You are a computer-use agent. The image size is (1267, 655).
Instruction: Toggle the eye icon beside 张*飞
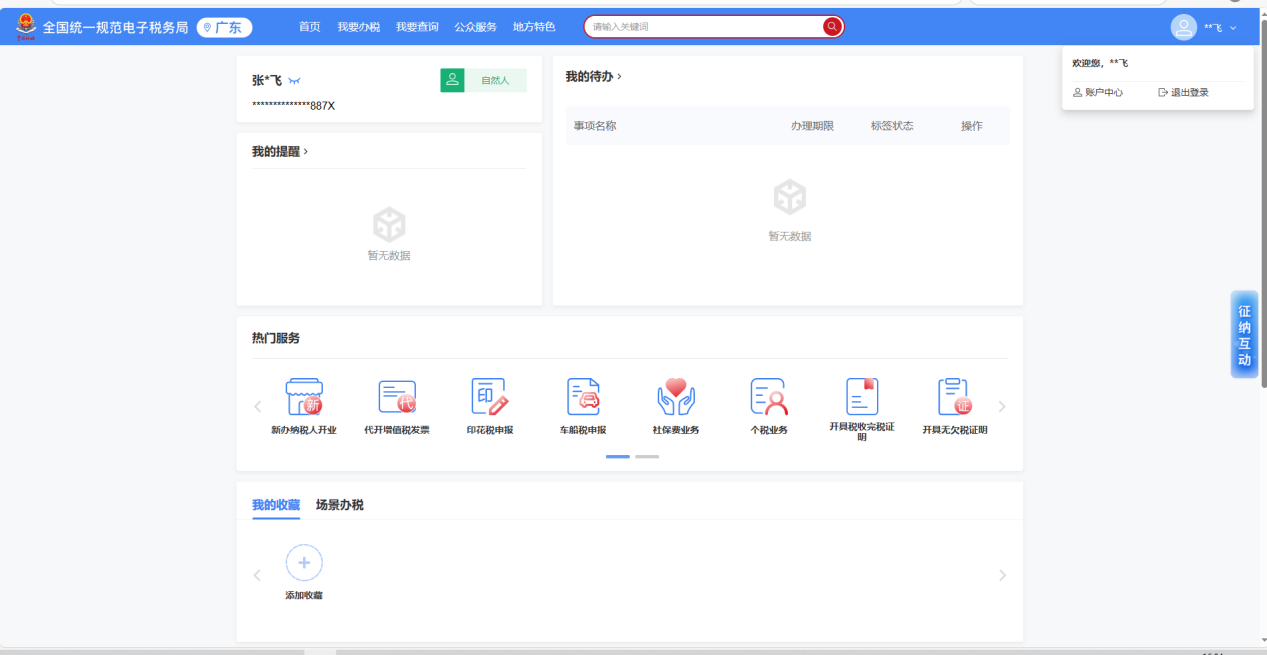pyautogui.click(x=294, y=81)
